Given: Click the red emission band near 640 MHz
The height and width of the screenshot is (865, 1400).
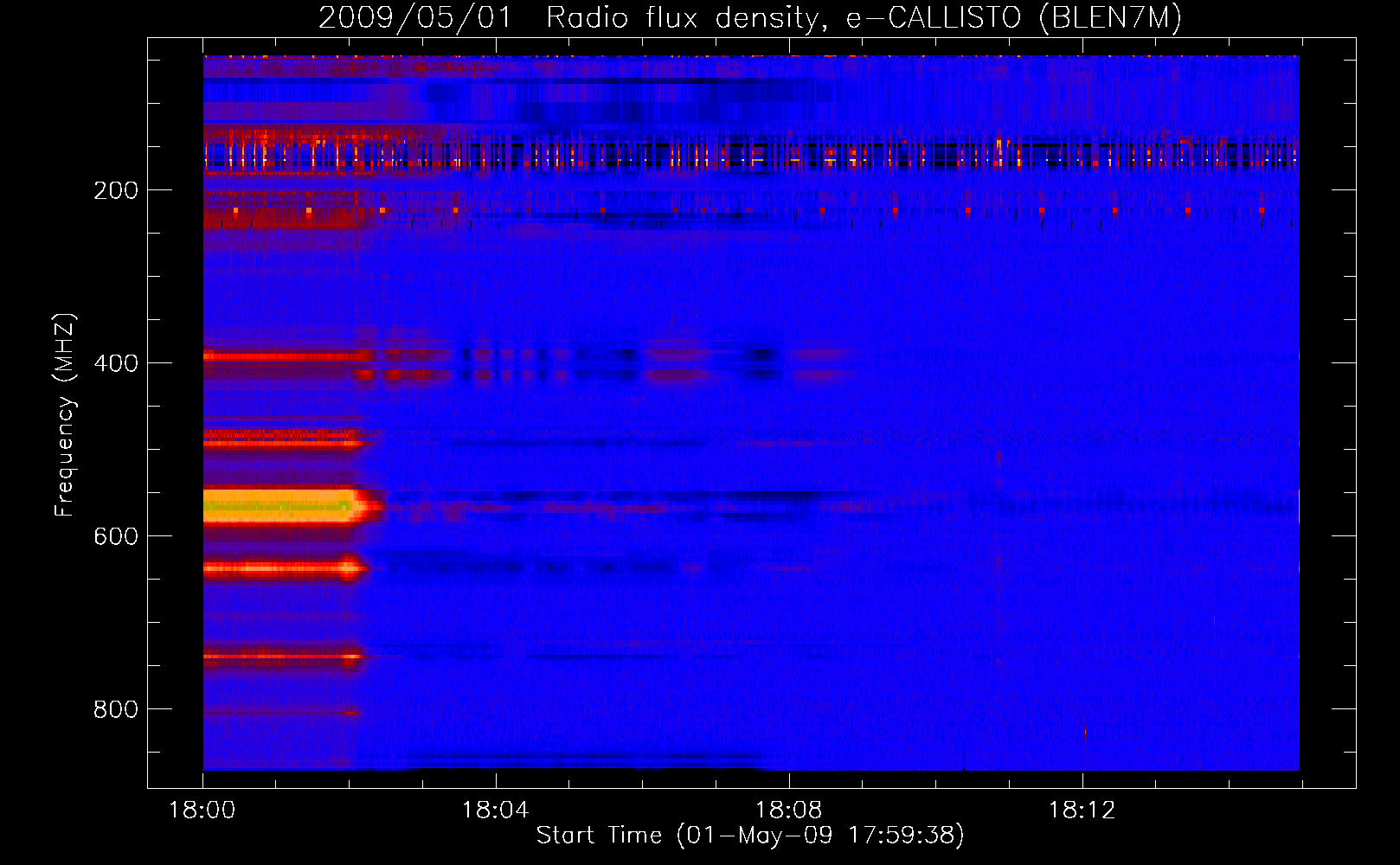Looking at the screenshot, I should [x=284, y=568].
